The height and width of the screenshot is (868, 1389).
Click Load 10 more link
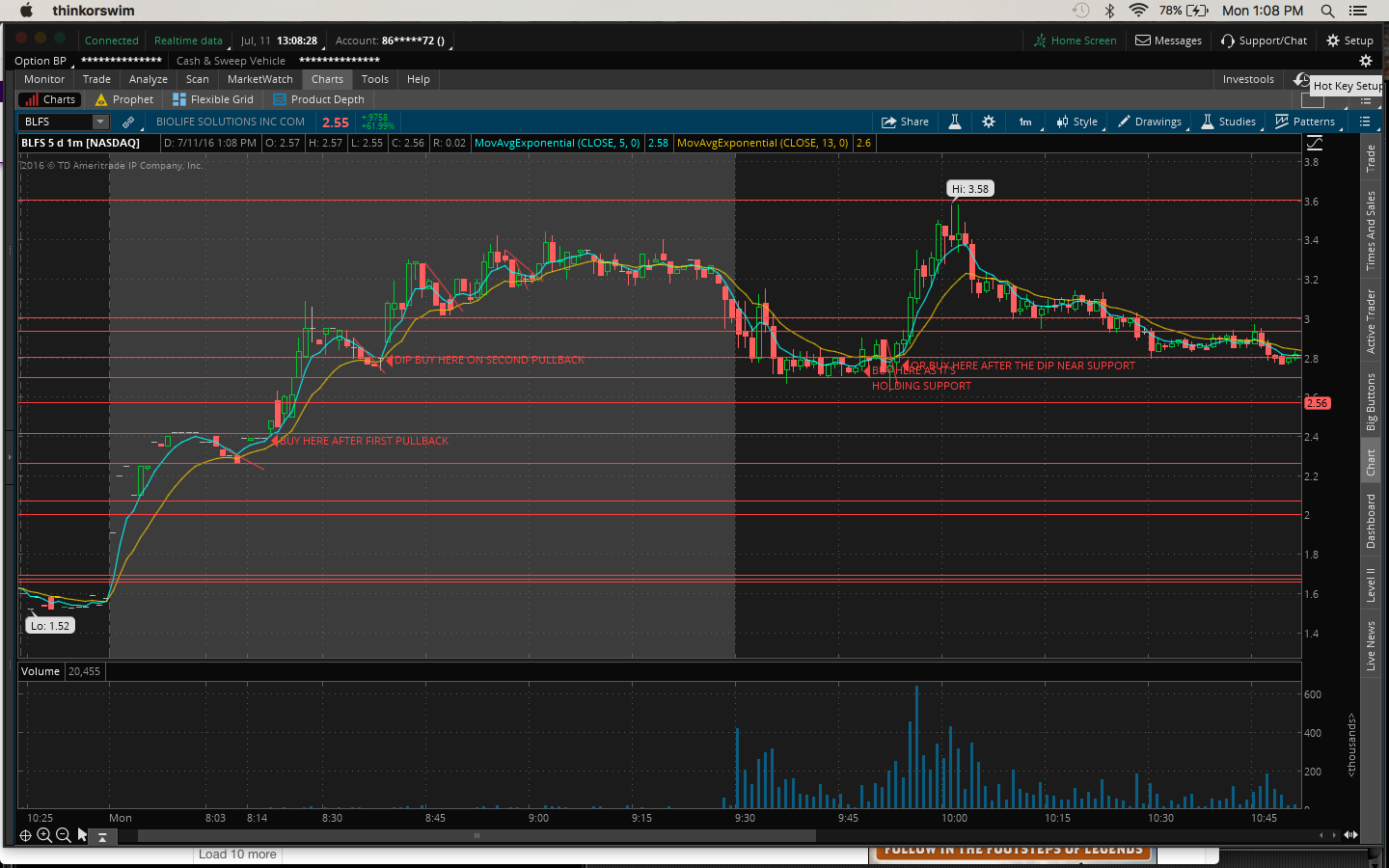[237, 854]
